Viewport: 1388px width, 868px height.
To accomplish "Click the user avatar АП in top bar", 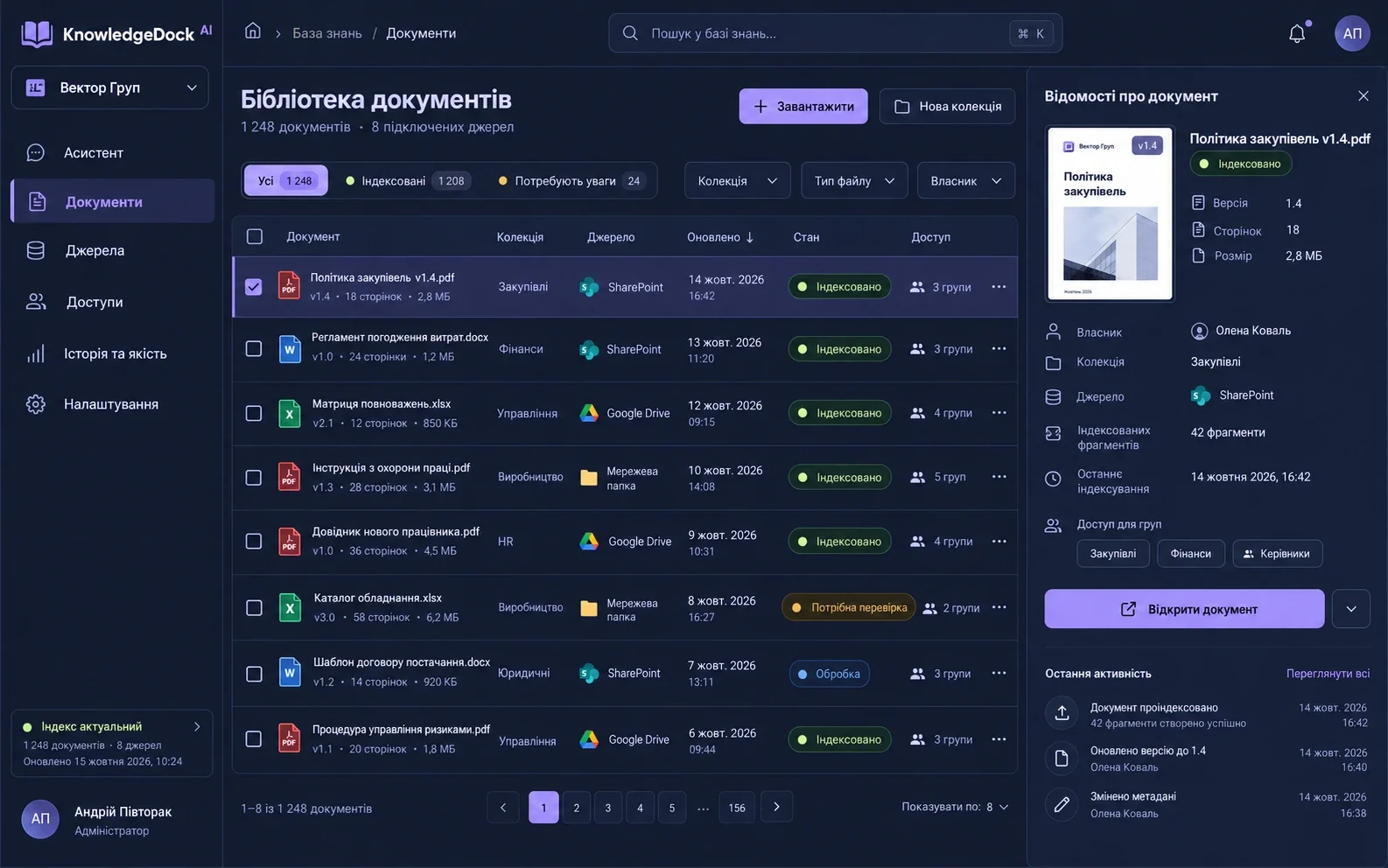I will pyautogui.click(x=1352, y=33).
